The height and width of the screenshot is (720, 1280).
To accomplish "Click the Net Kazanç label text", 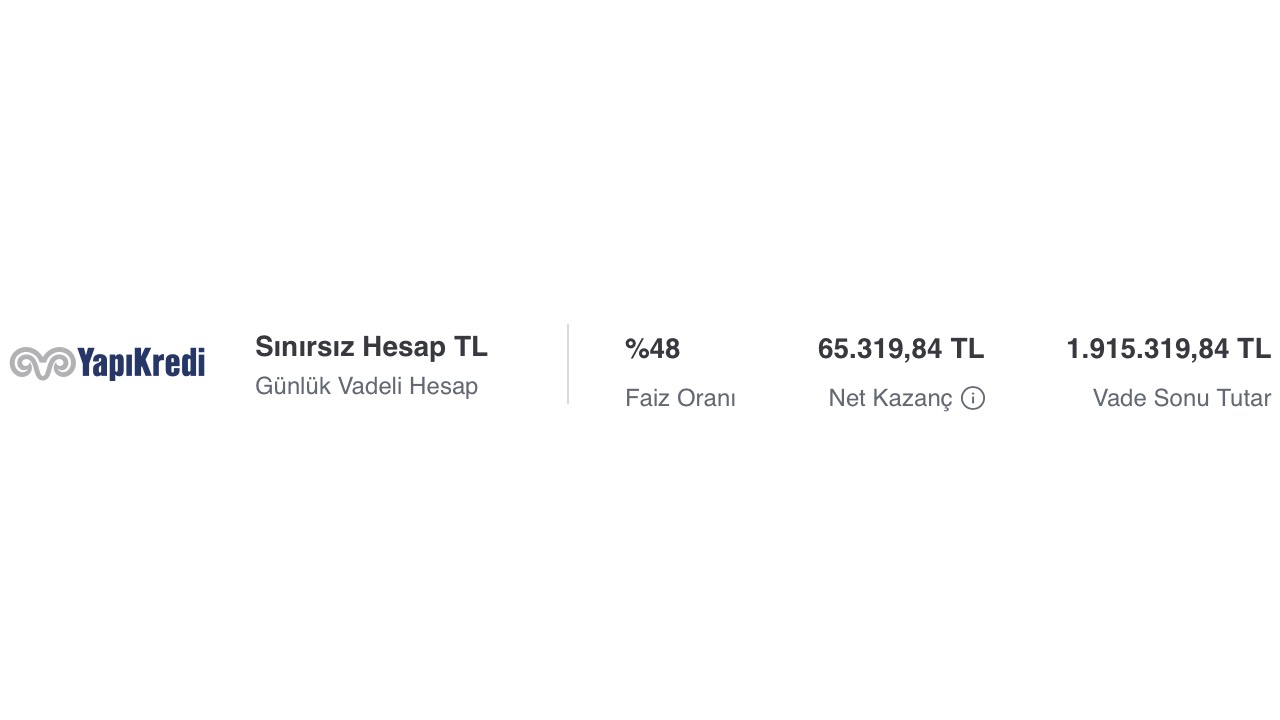I will [x=890, y=398].
